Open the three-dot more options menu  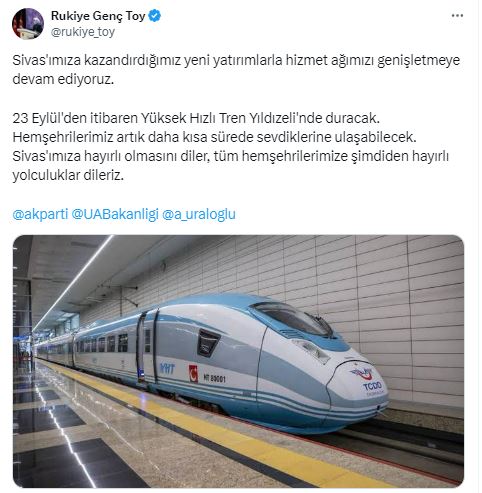[457, 16]
